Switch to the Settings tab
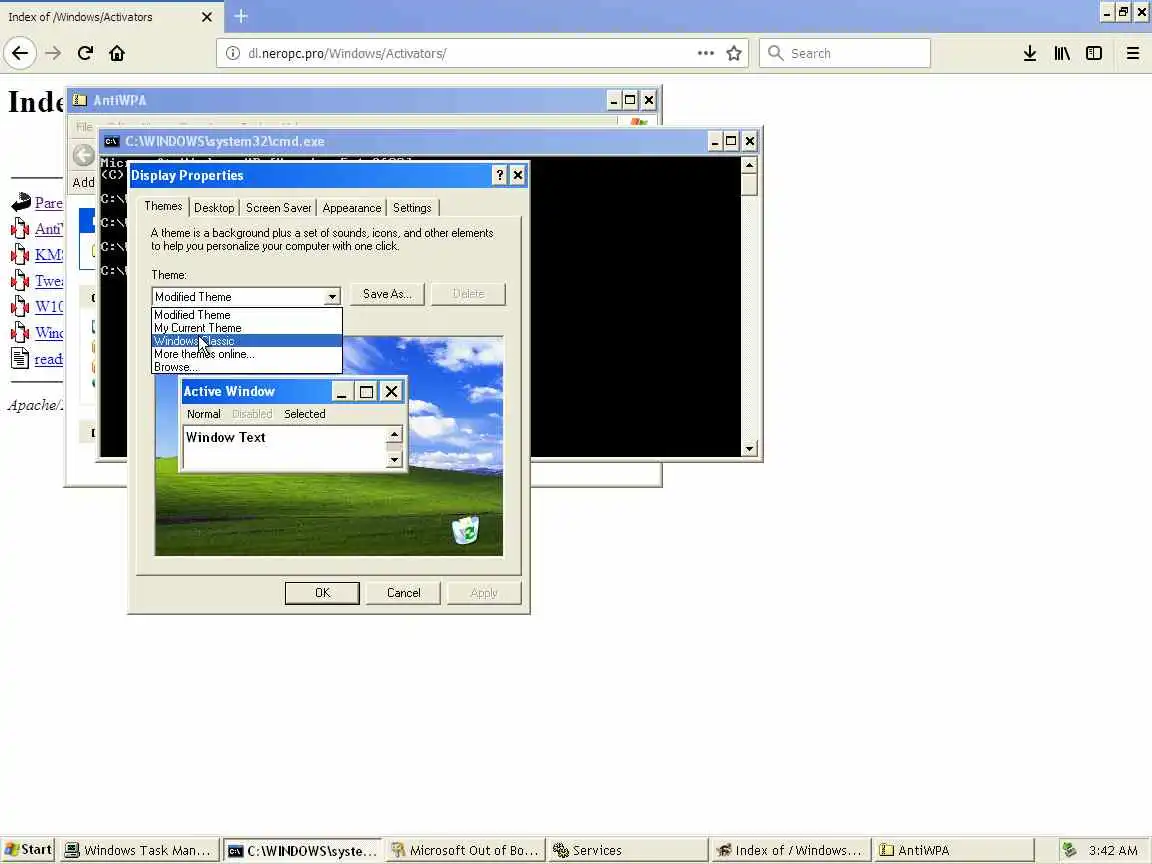Viewport: 1152px width, 864px height. click(x=411, y=208)
